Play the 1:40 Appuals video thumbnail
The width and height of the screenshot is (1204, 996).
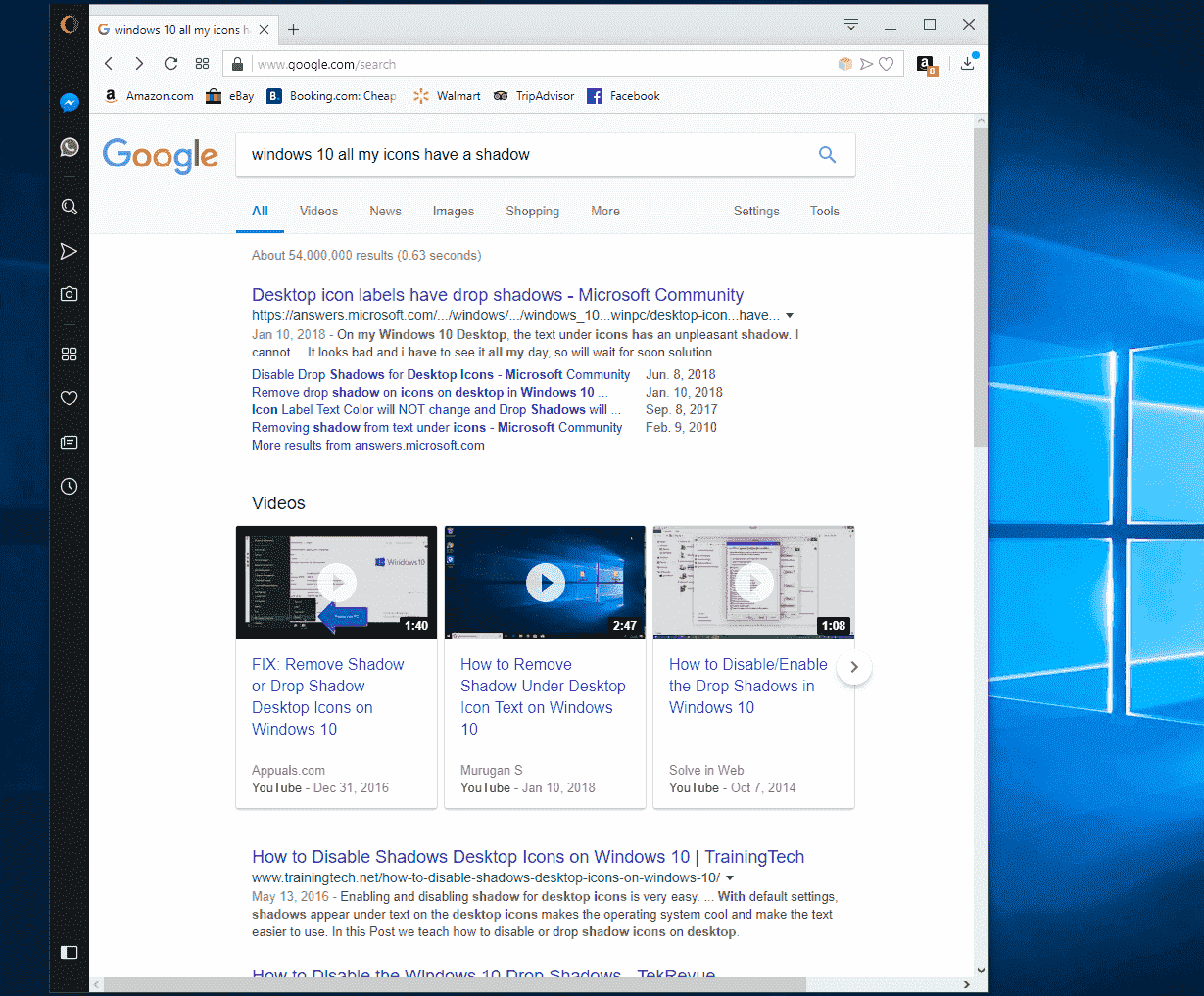[336, 583]
